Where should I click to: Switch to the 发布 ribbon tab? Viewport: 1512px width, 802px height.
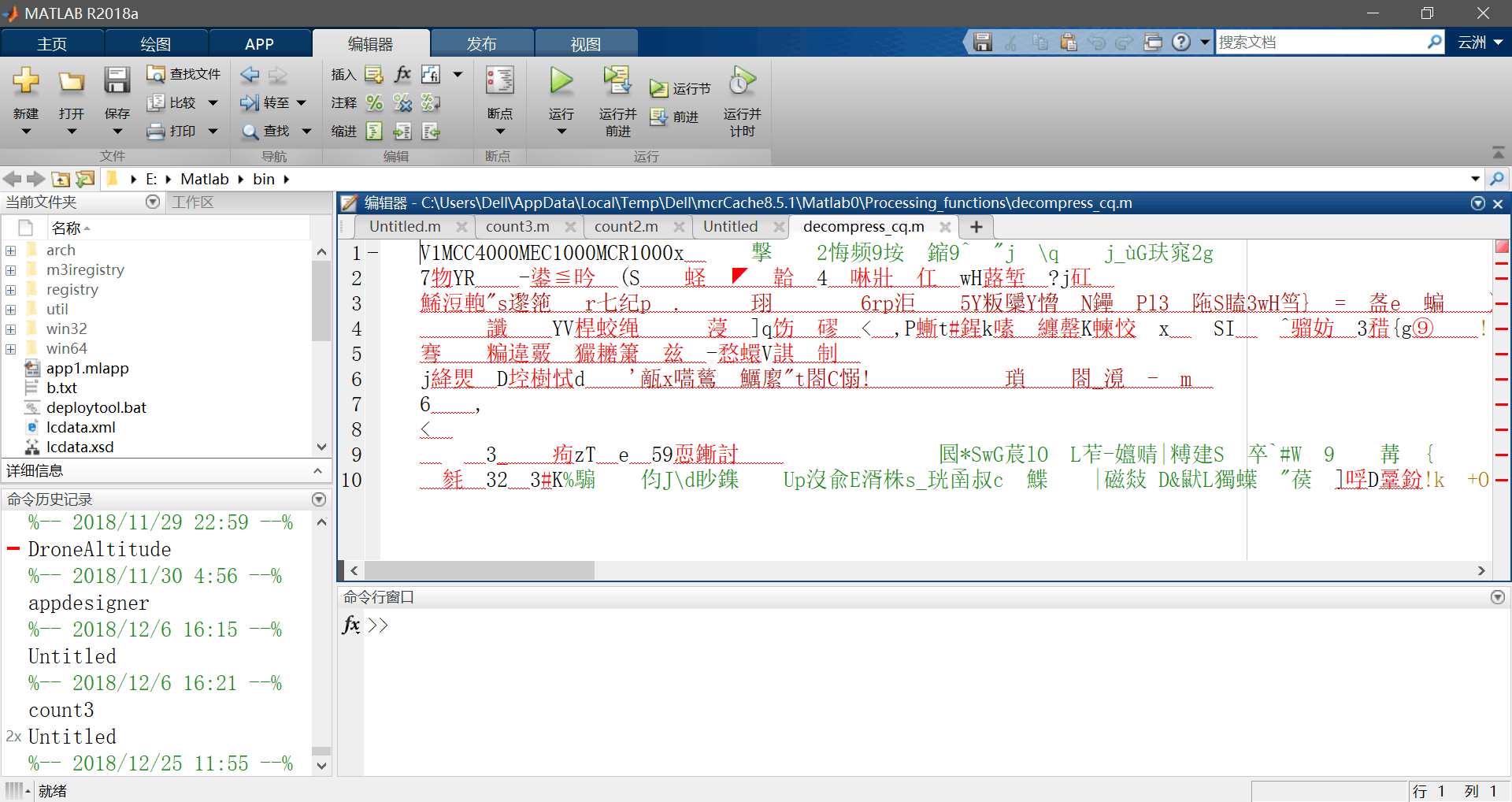click(x=481, y=44)
